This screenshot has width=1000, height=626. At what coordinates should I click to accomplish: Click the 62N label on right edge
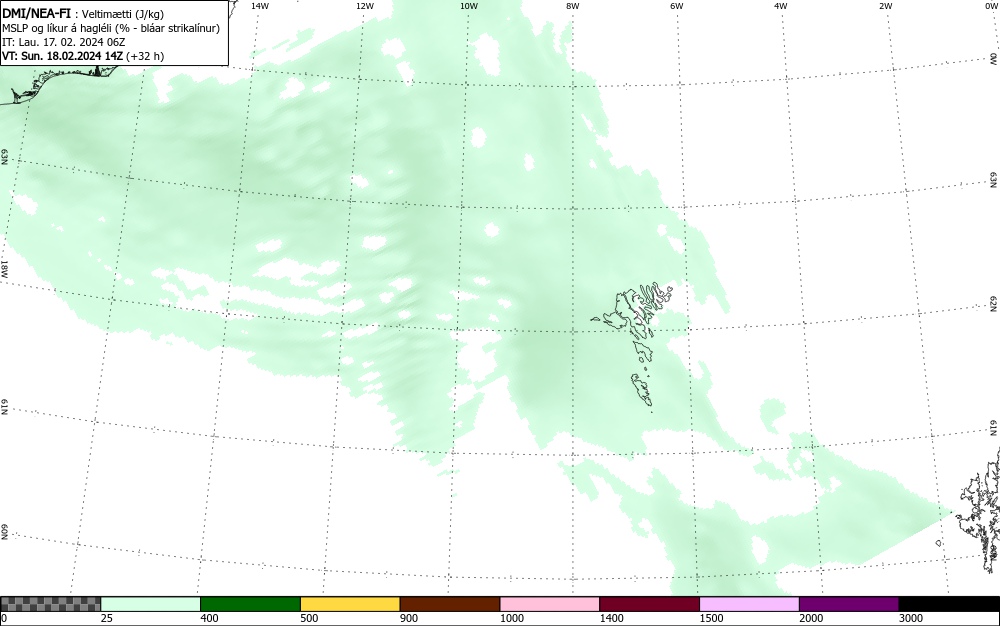pyautogui.click(x=994, y=304)
